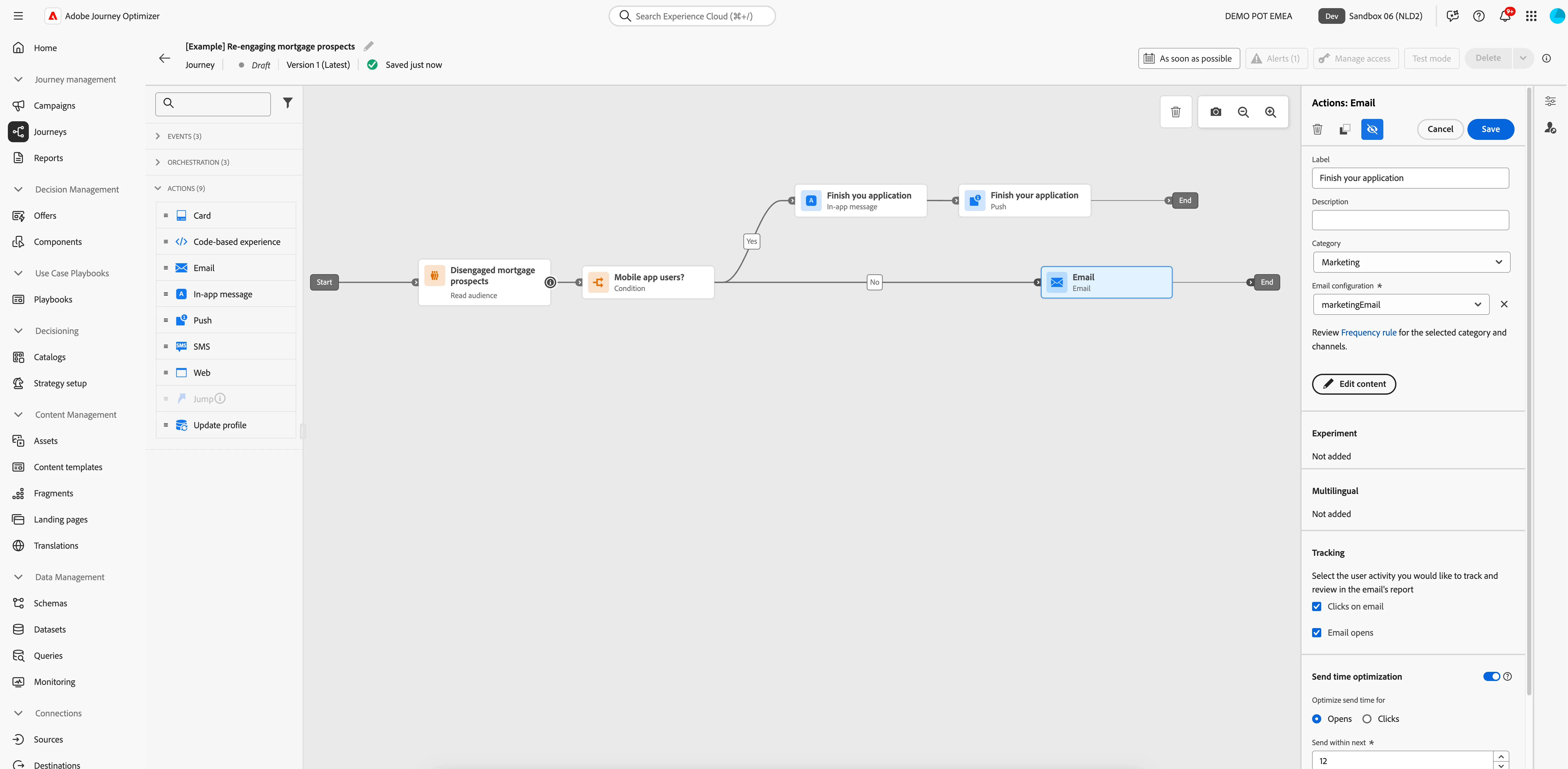This screenshot has width=1568, height=769.
Task: Click the Cancel button
Action: pyautogui.click(x=1440, y=129)
